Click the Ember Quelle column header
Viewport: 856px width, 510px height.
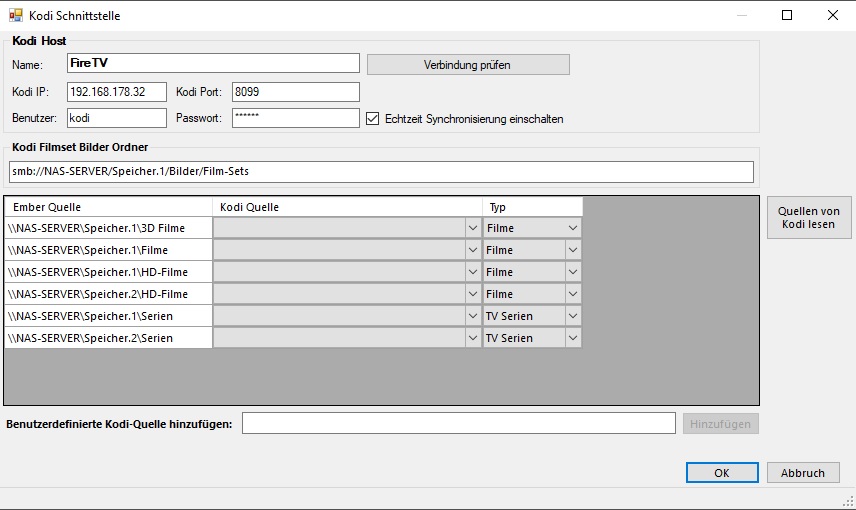pos(109,207)
